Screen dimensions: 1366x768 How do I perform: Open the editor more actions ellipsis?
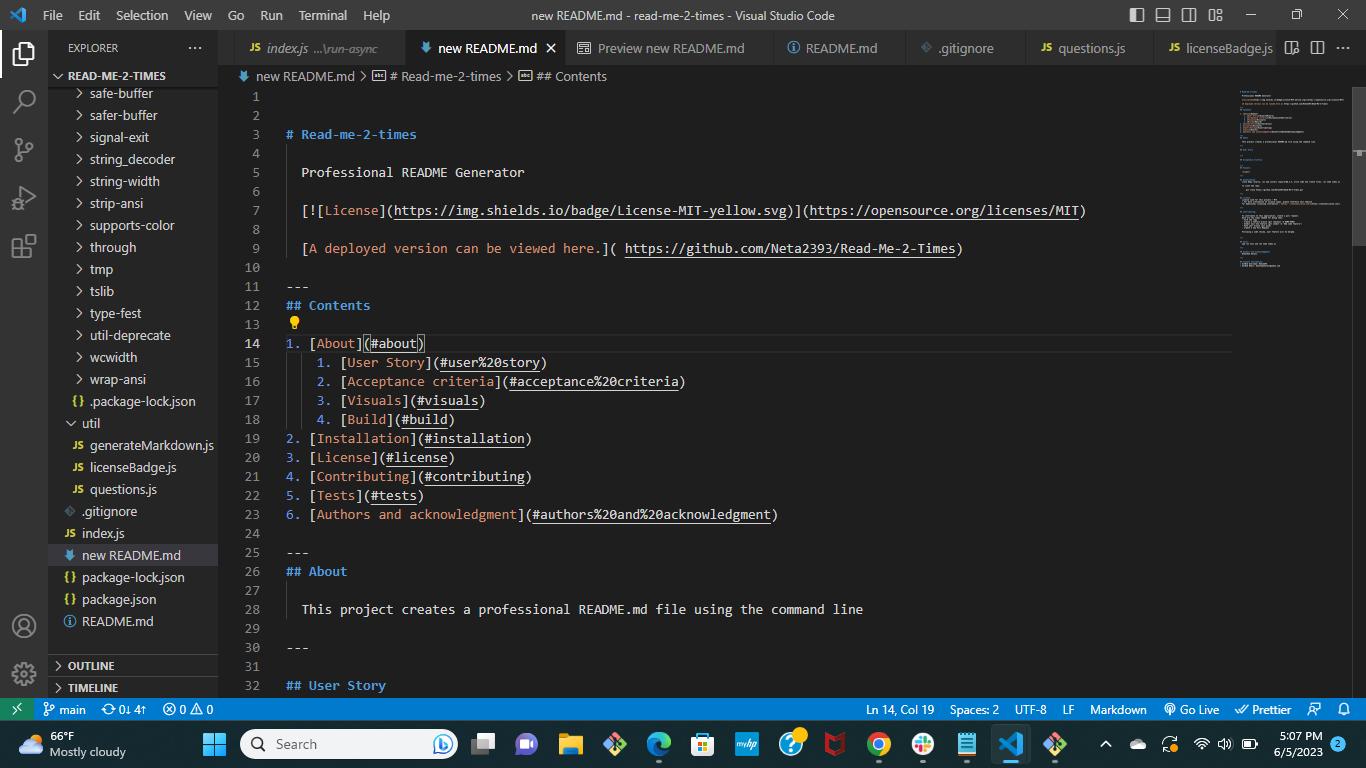[x=1342, y=48]
